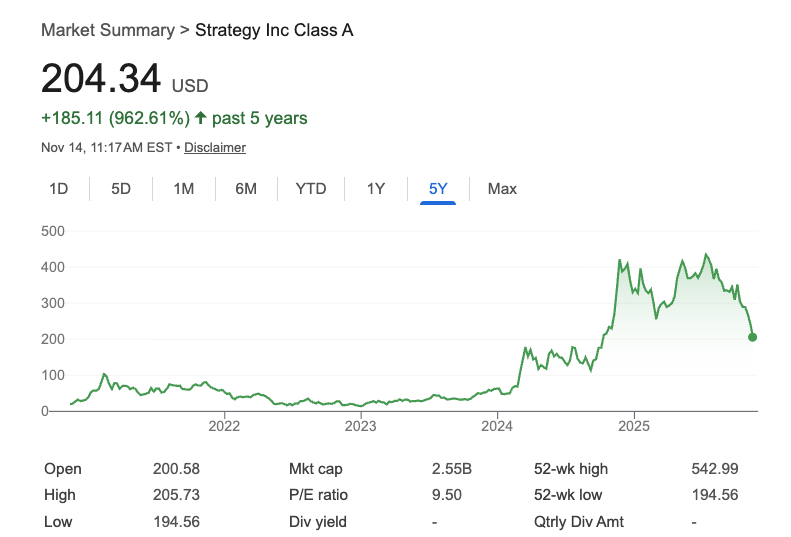Switch to the YTD tab

[x=311, y=188]
